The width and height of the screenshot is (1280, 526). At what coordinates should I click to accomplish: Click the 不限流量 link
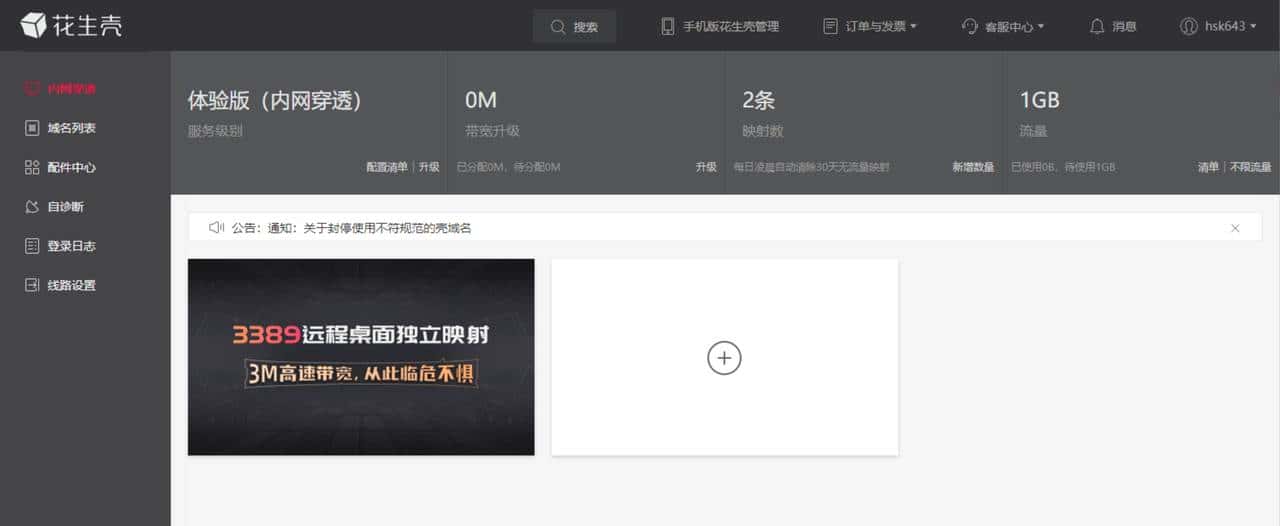[x=1250, y=167]
